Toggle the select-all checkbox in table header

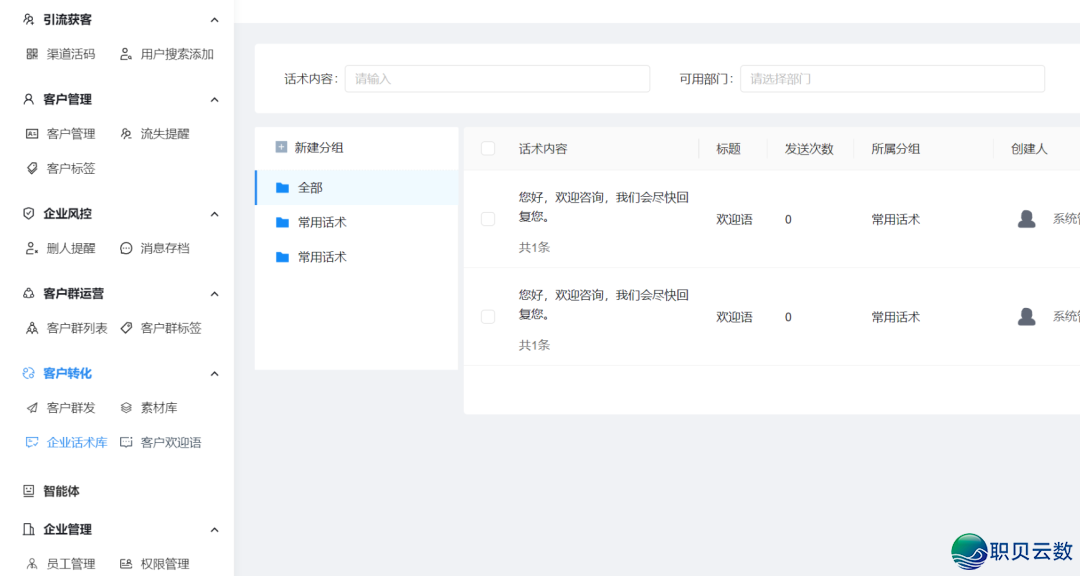[x=488, y=149]
